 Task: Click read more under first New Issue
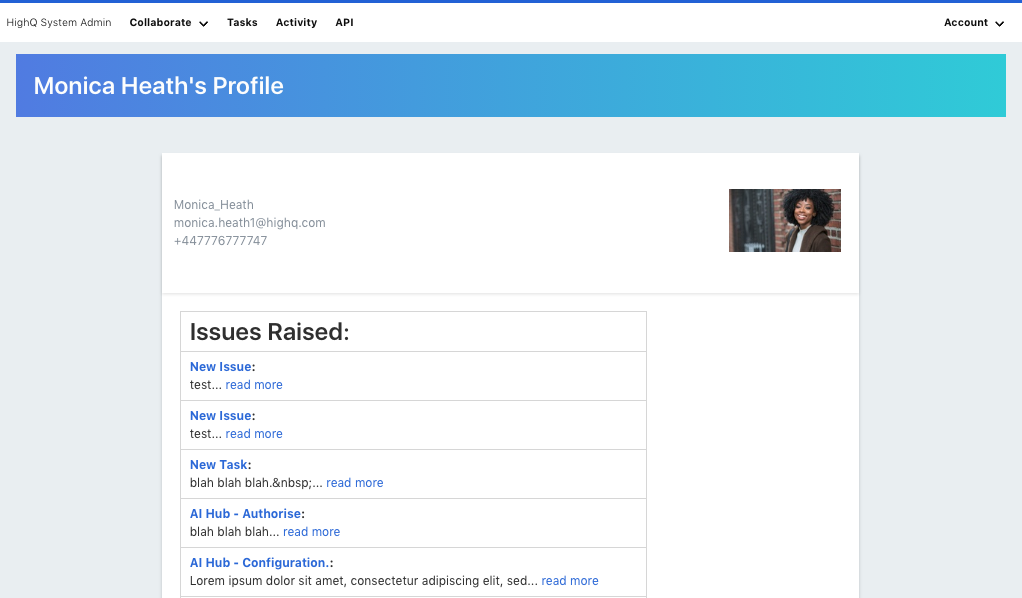tap(254, 385)
